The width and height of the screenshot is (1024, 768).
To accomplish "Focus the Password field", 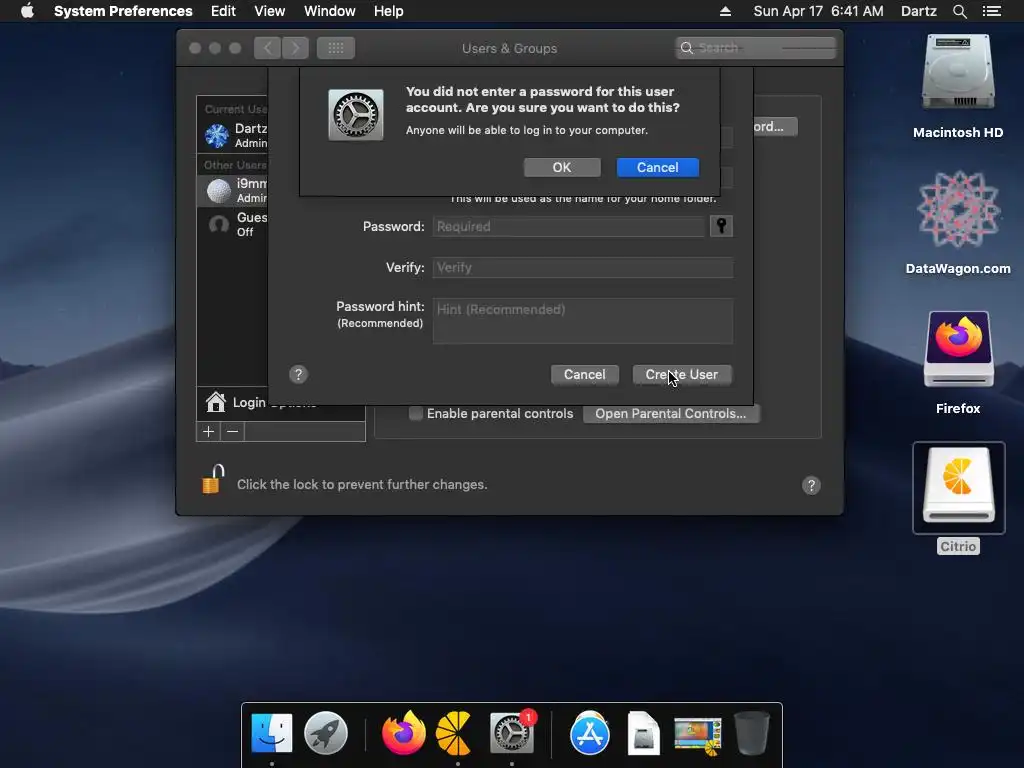I will [x=568, y=226].
